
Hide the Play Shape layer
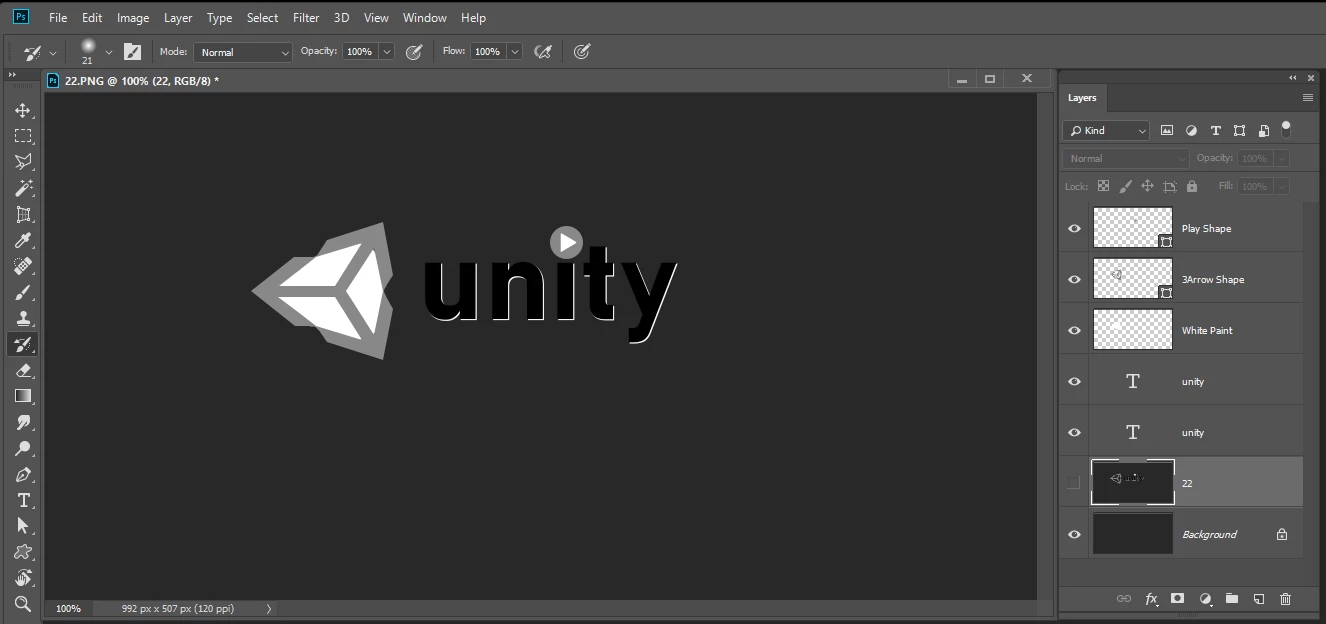[1074, 229]
